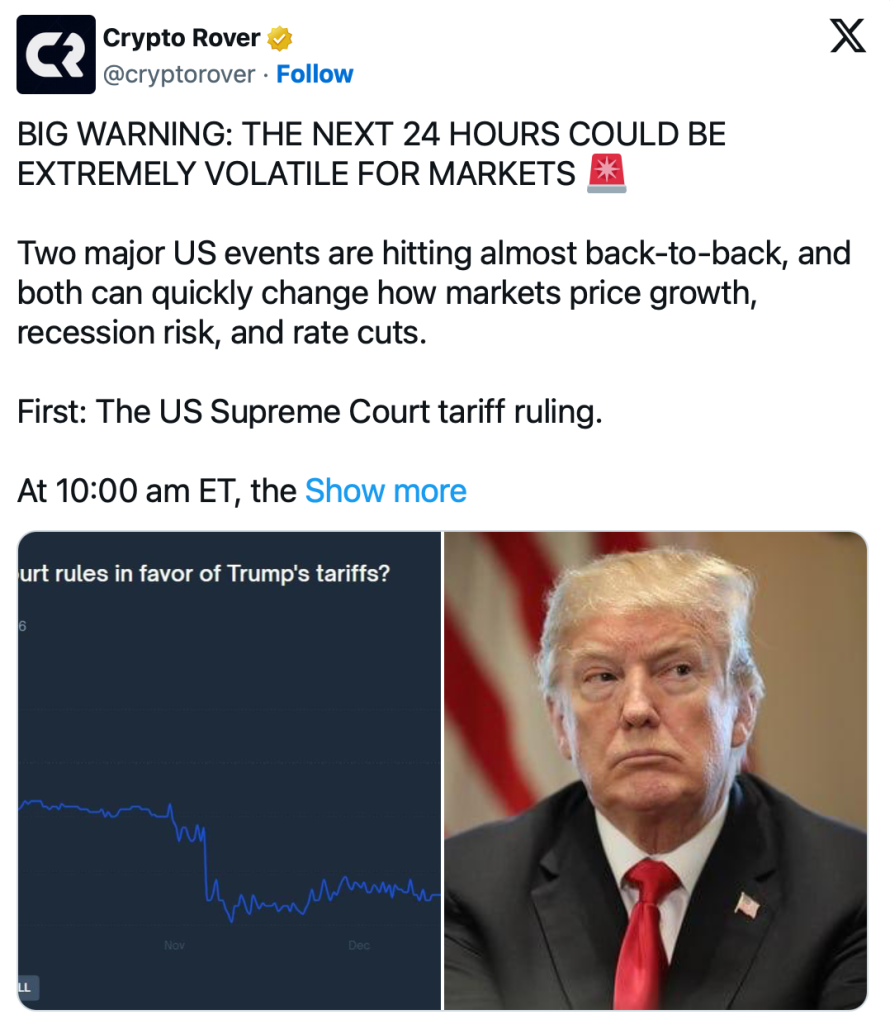Click the red siren emoji
This screenshot has width=890, height=1024.
607,174
